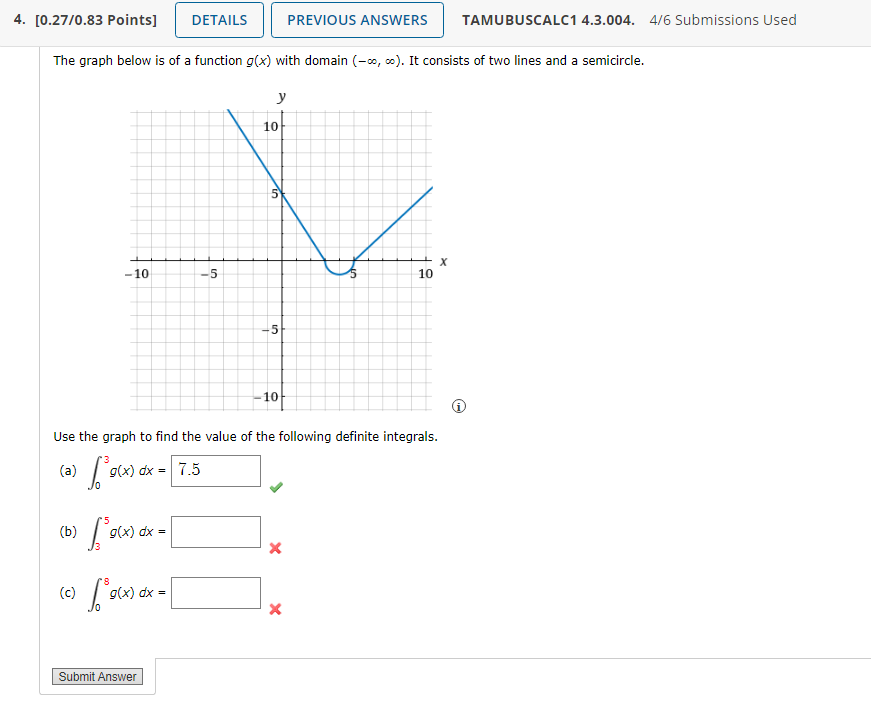Click the red X beside answer (b)
Screen dimensions: 871x703
277,549
